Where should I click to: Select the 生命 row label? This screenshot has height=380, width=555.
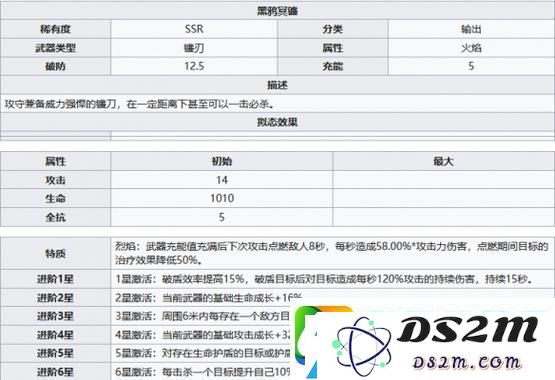[55, 198]
